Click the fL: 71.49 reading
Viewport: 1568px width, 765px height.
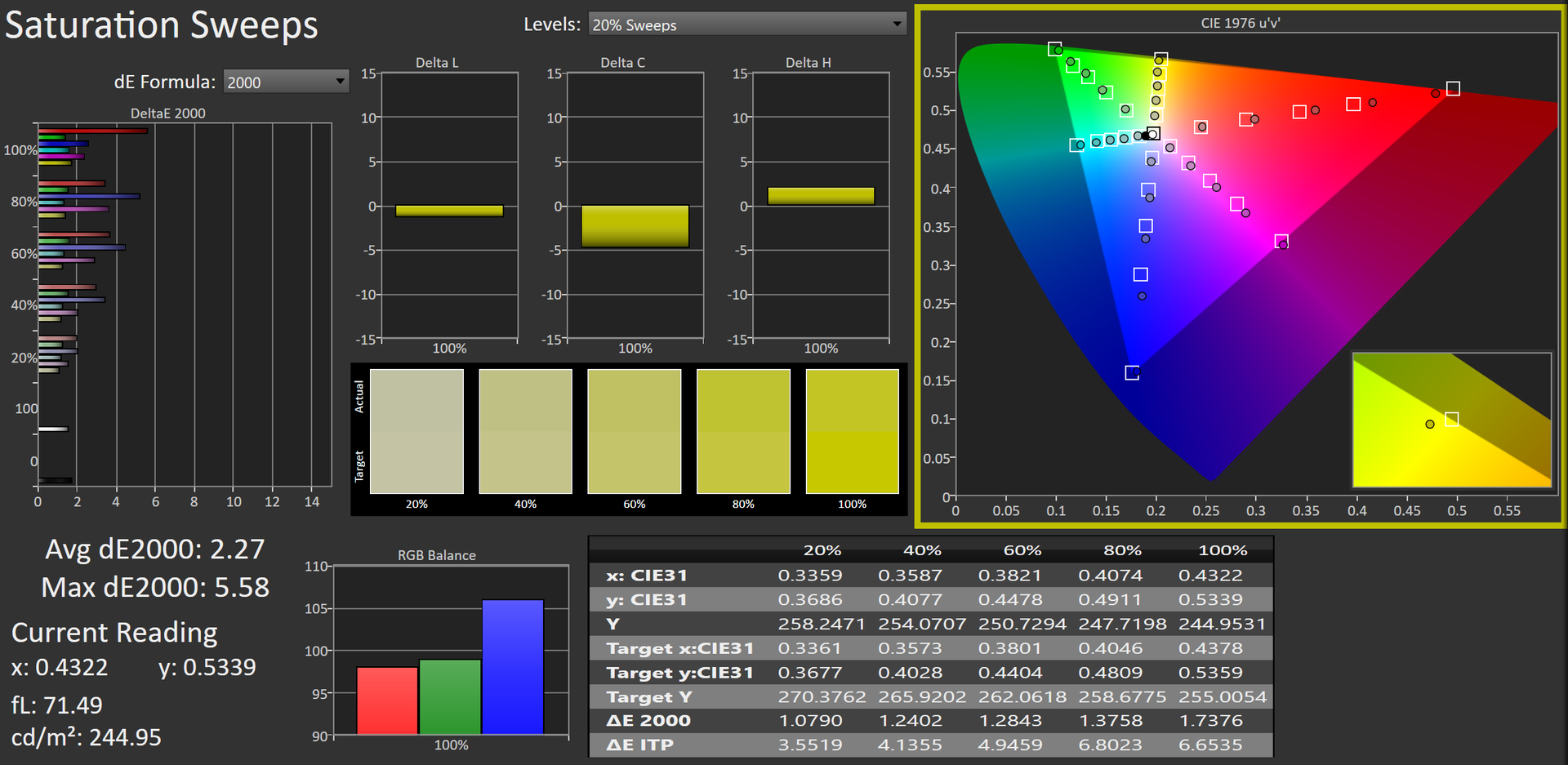click(57, 705)
